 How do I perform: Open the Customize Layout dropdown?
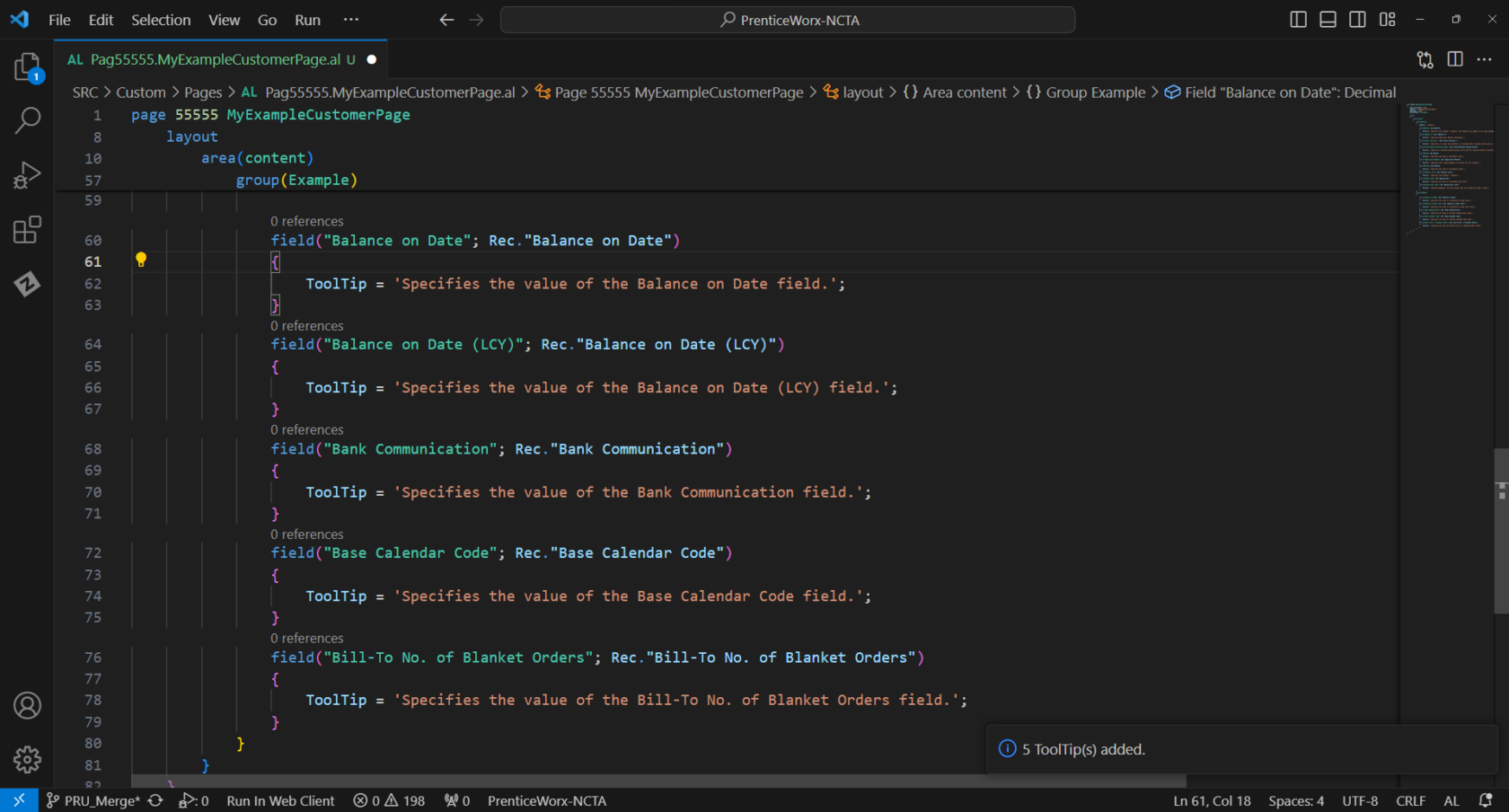1387,19
